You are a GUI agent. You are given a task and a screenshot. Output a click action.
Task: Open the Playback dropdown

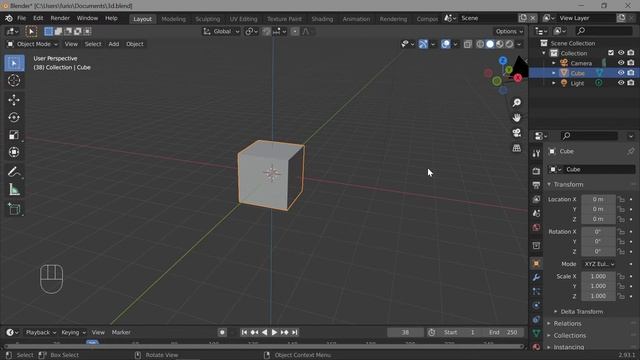point(40,332)
